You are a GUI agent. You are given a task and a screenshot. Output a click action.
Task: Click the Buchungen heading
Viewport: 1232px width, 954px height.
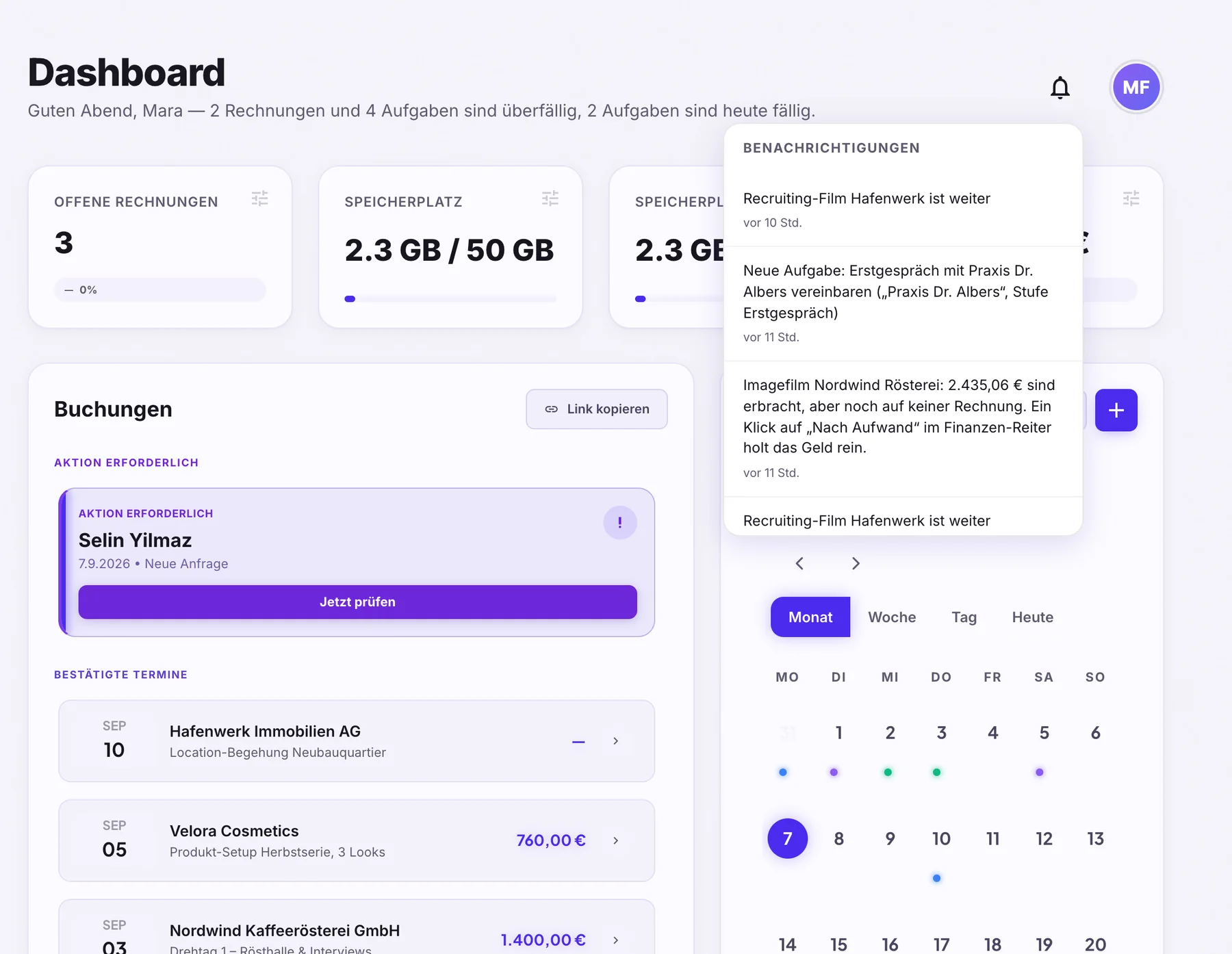113,409
